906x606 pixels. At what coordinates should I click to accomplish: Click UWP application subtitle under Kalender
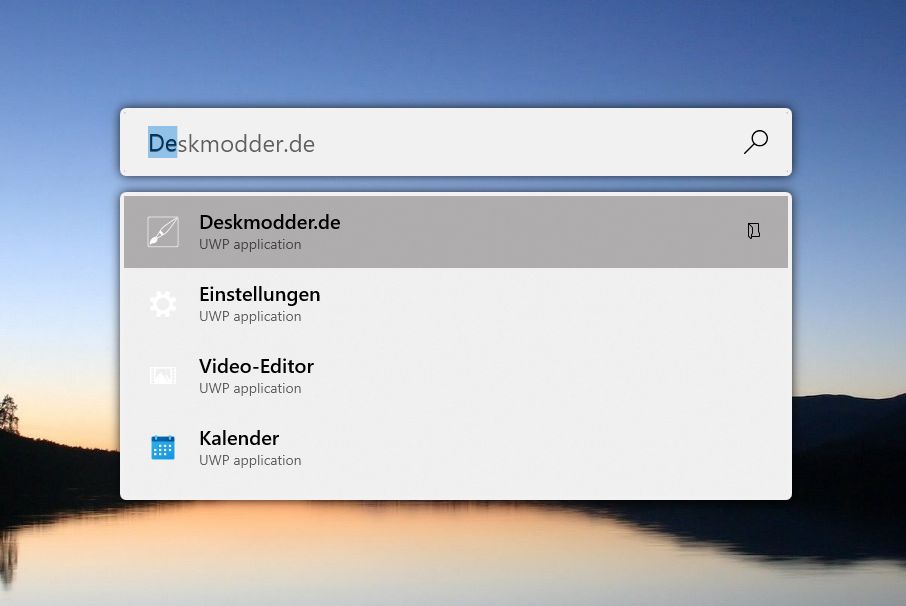(250, 460)
